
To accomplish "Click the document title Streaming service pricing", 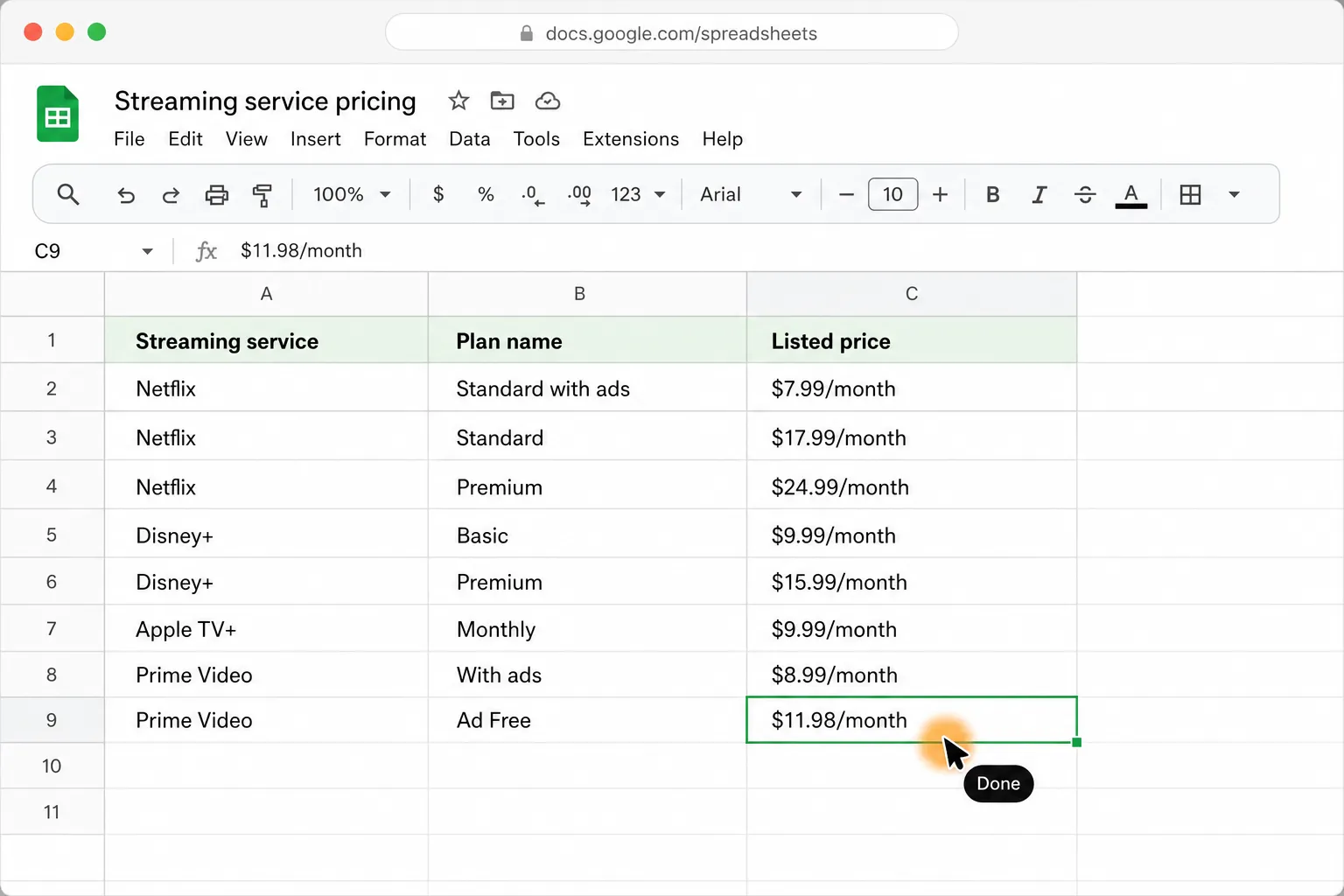I will coord(265,101).
